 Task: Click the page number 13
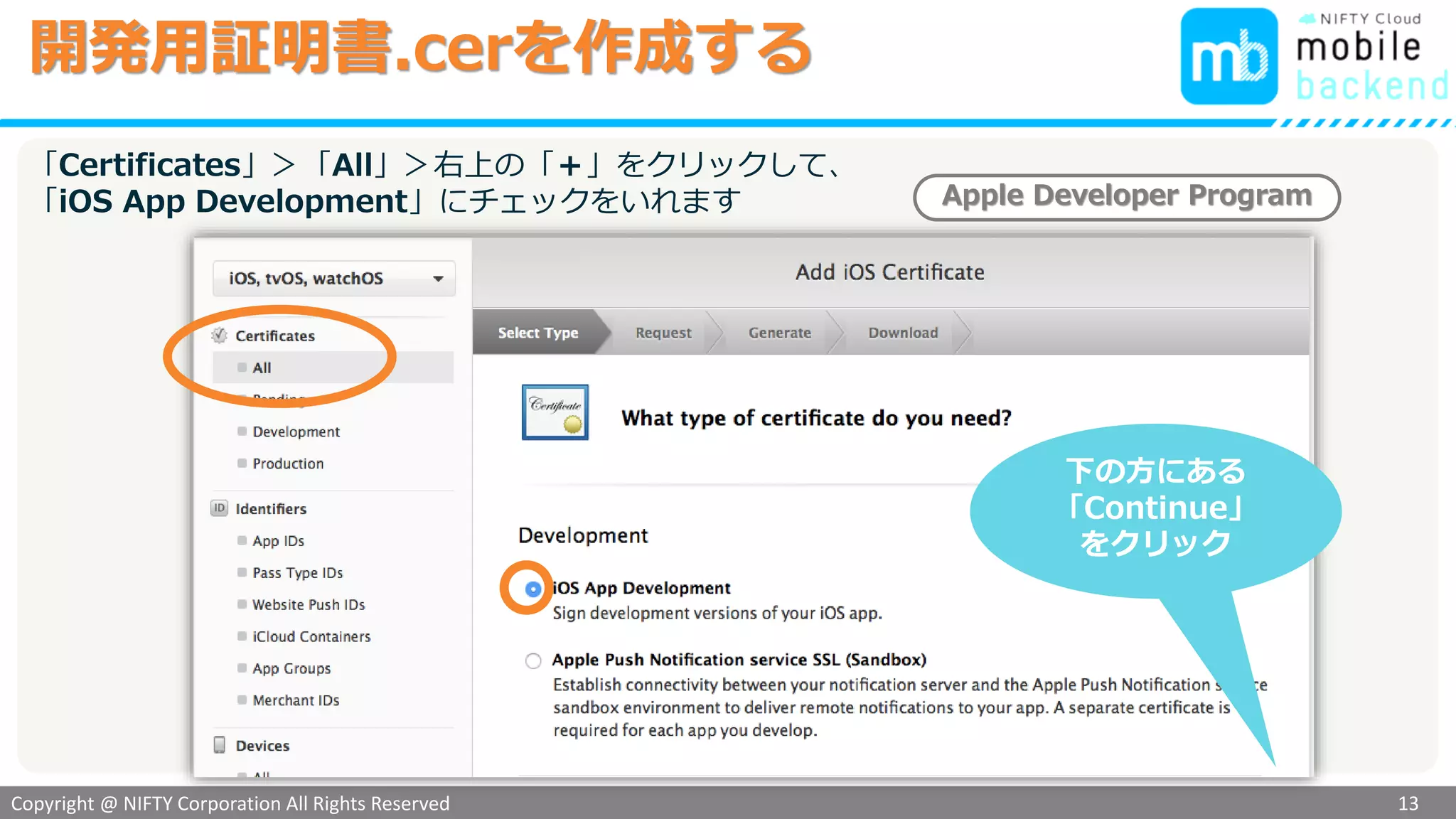point(1408,803)
